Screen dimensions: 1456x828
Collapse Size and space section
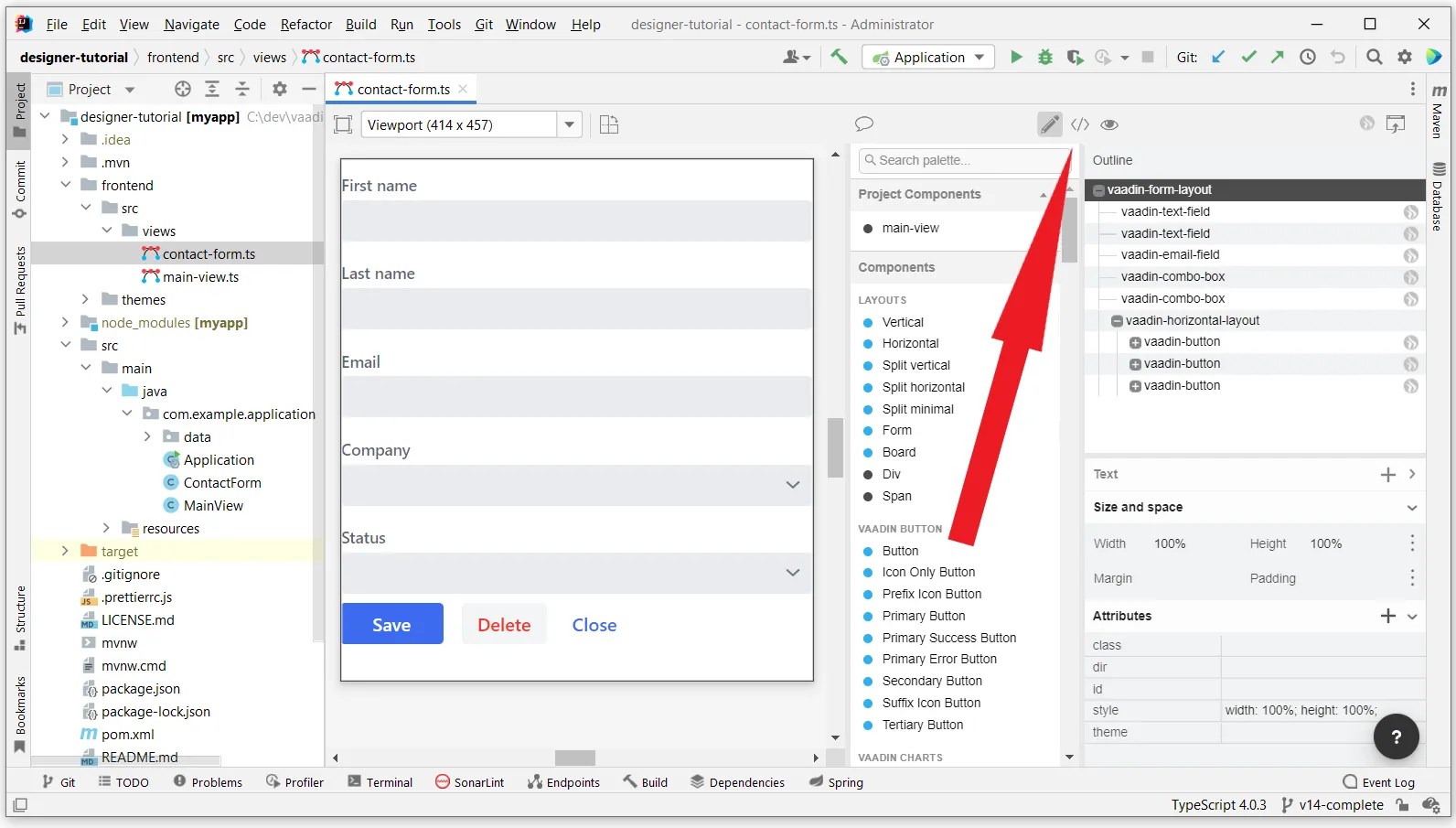click(1412, 508)
